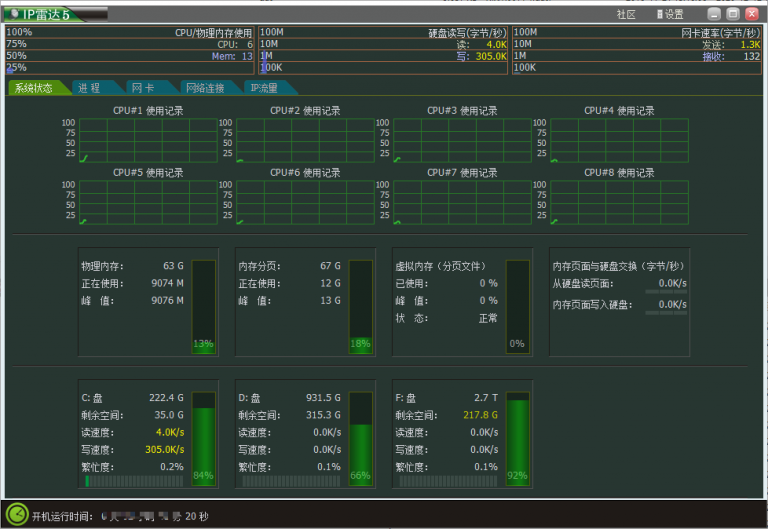This screenshot has height=529, width=768.
Task: Close the IP雷达 window
Action: (752, 14)
